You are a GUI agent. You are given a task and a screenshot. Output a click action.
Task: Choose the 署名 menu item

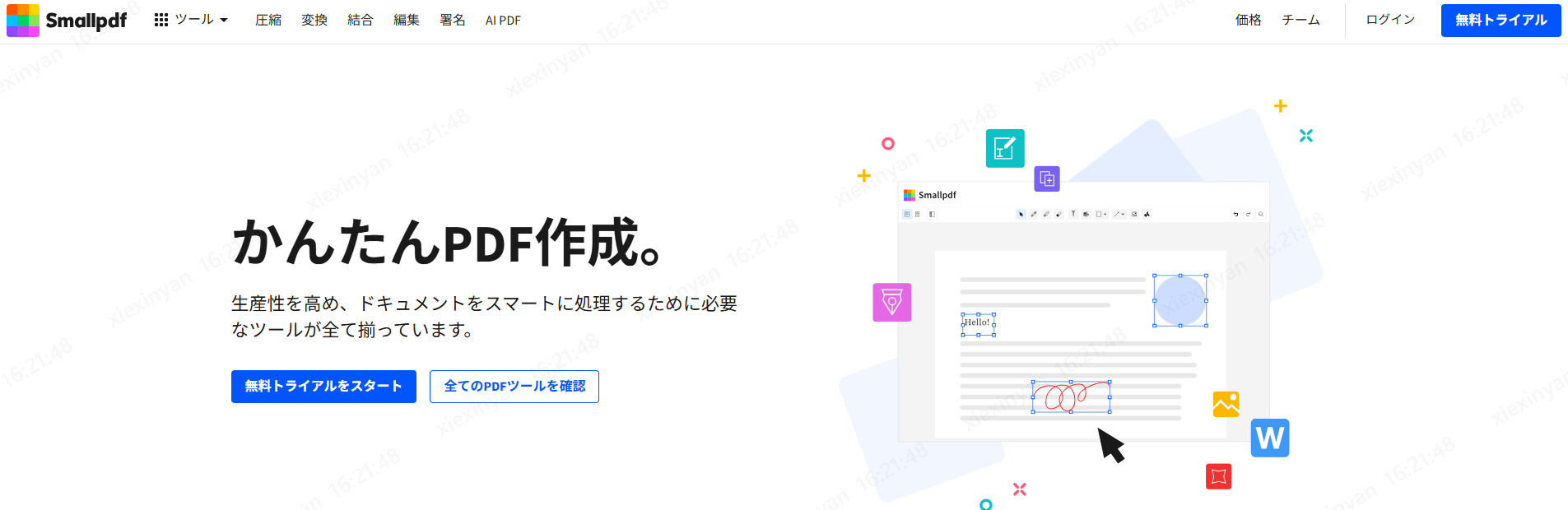pyautogui.click(x=453, y=20)
